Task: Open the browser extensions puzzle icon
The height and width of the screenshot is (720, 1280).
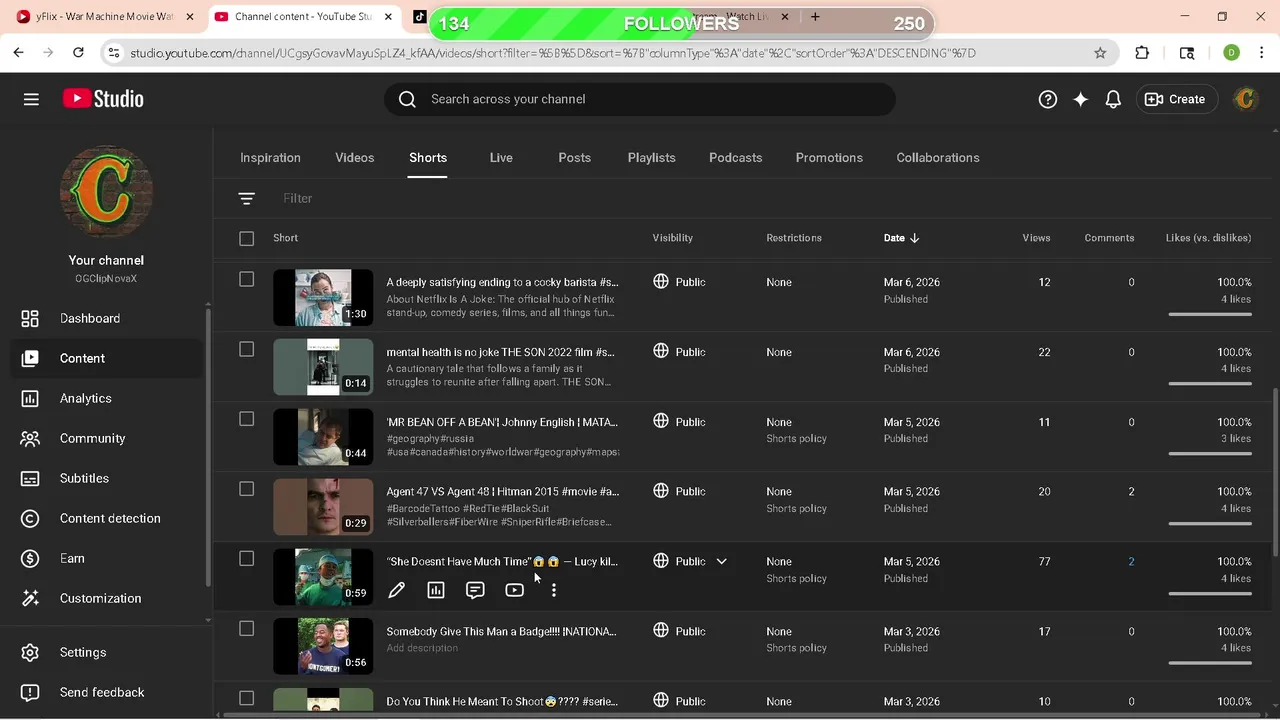Action: pyautogui.click(x=1142, y=53)
